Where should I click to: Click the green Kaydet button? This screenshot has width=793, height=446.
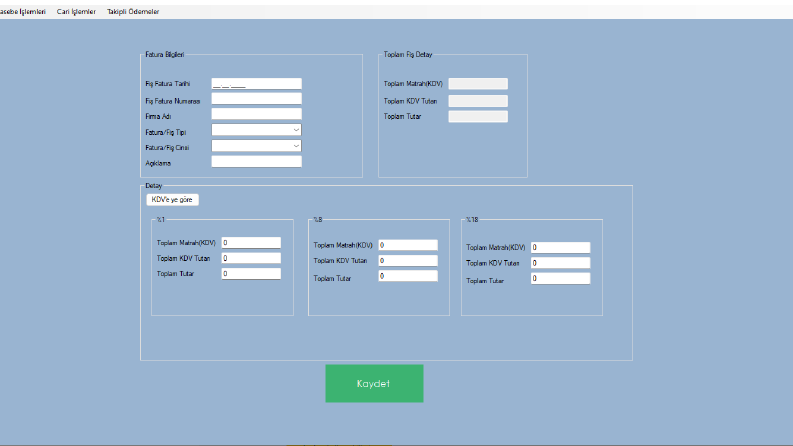(374, 384)
